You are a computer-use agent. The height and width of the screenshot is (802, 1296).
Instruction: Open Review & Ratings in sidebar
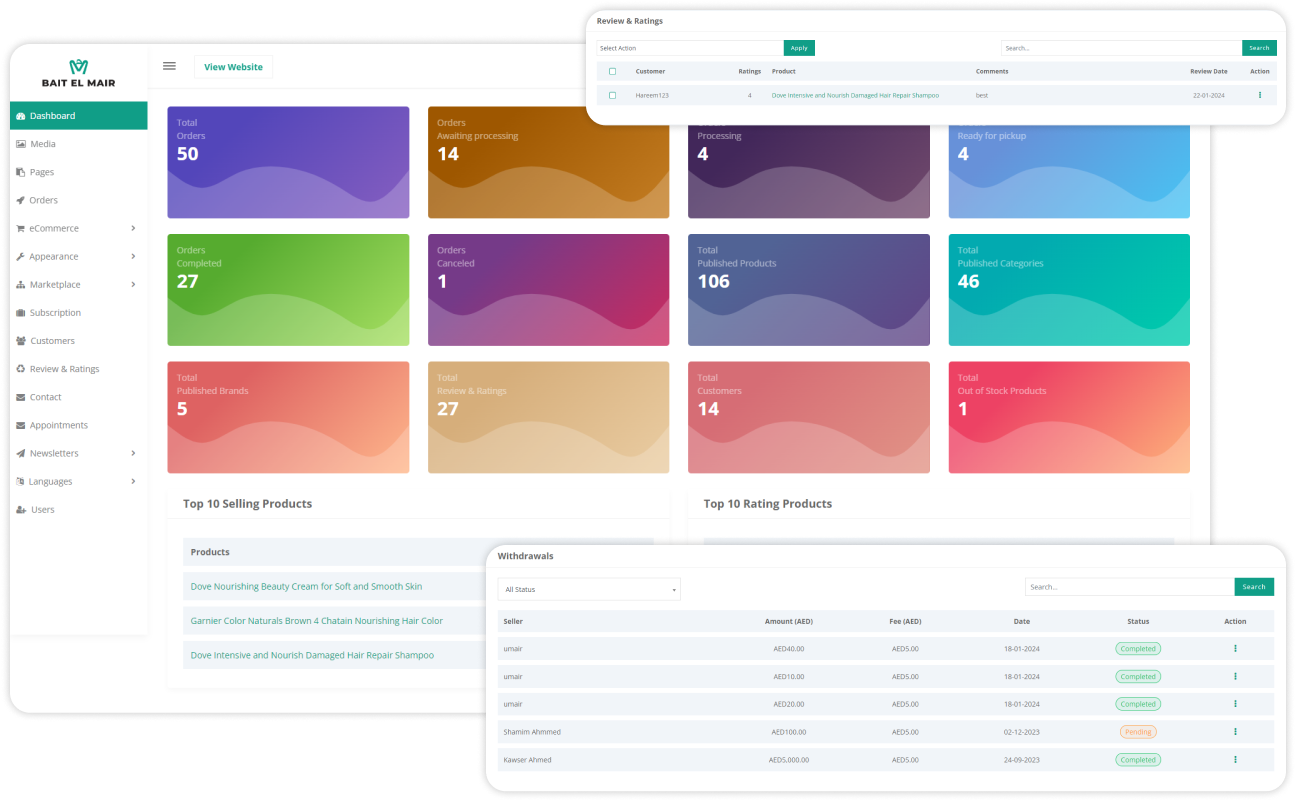[x=64, y=369]
